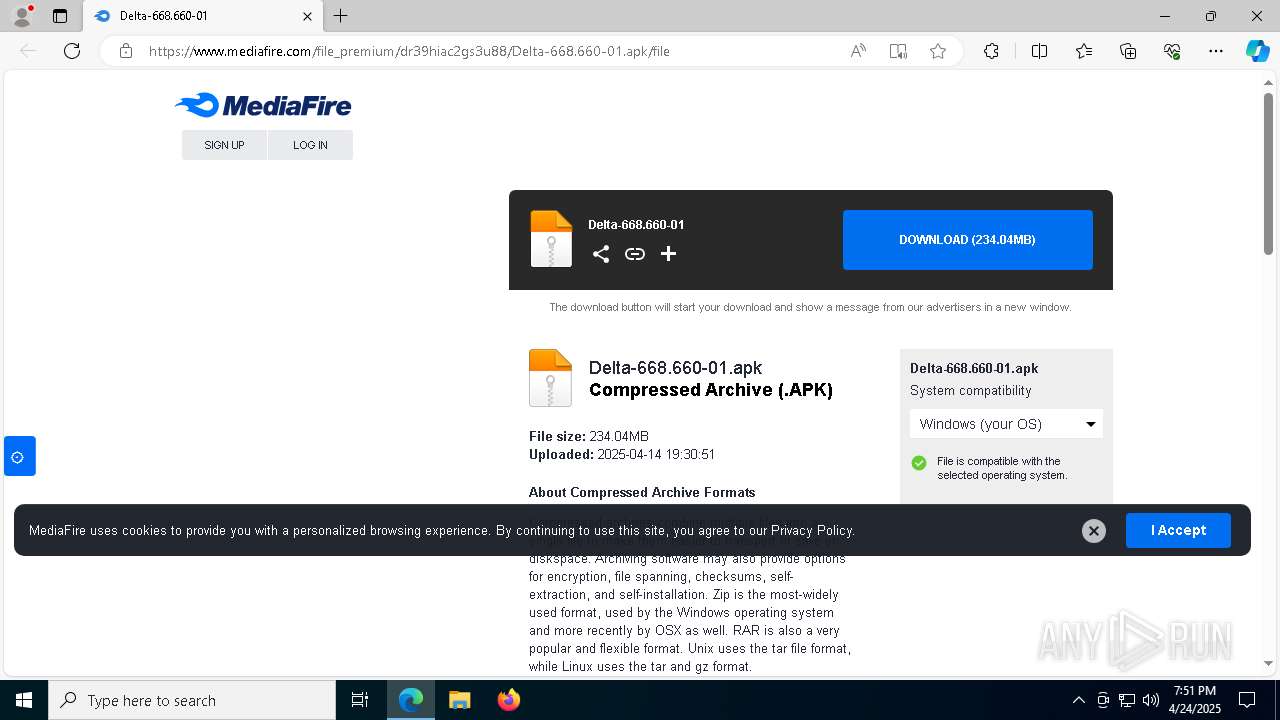Click the MediaFire logo
The width and height of the screenshot is (1280, 720).
[x=263, y=106]
